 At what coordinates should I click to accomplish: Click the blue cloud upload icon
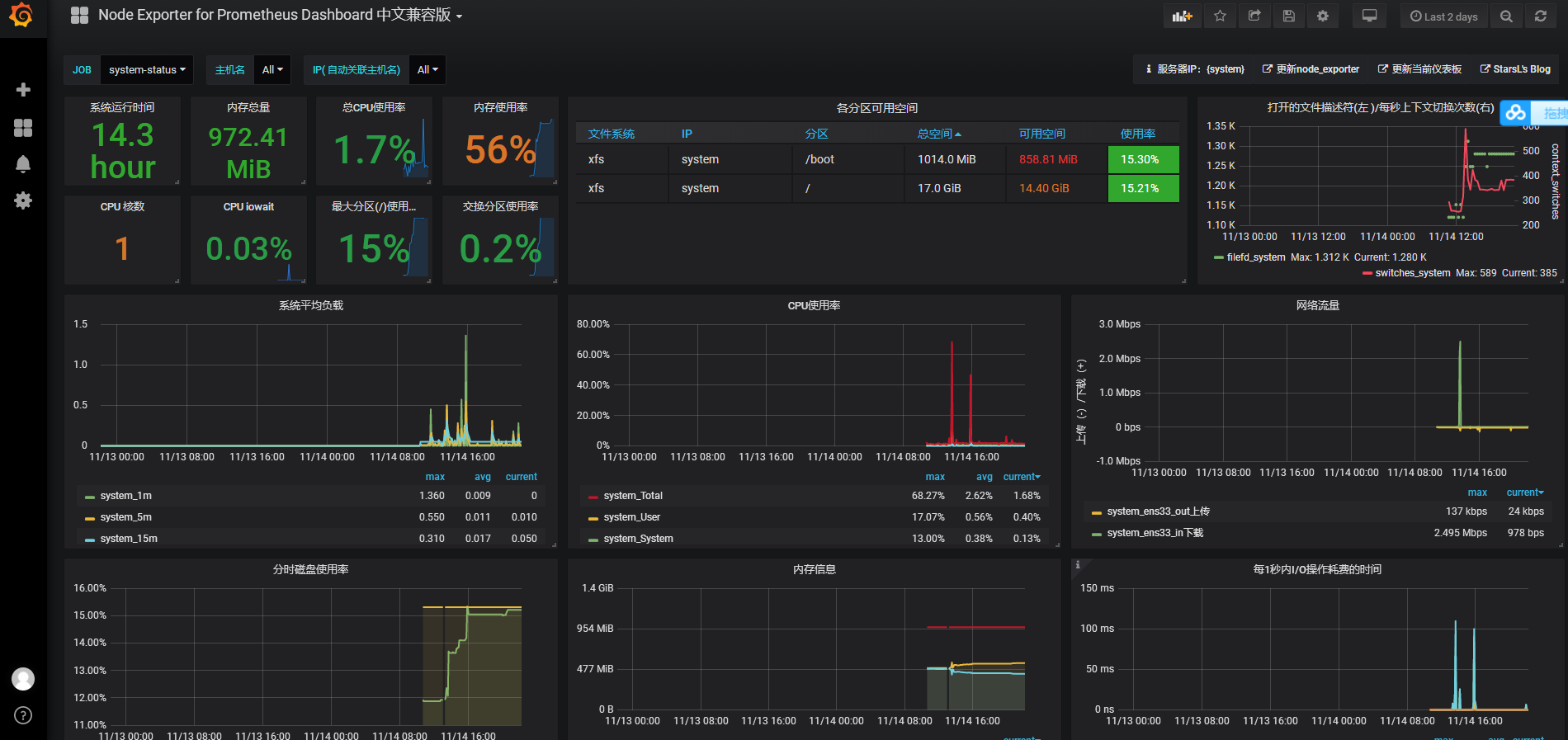(x=1515, y=113)
